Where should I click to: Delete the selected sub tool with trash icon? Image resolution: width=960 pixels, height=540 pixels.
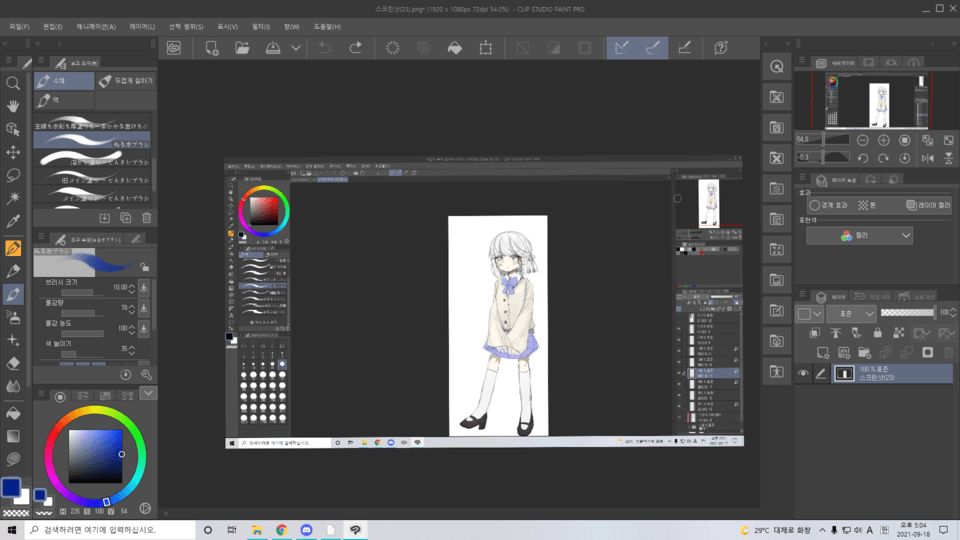[x=146, y=218]
